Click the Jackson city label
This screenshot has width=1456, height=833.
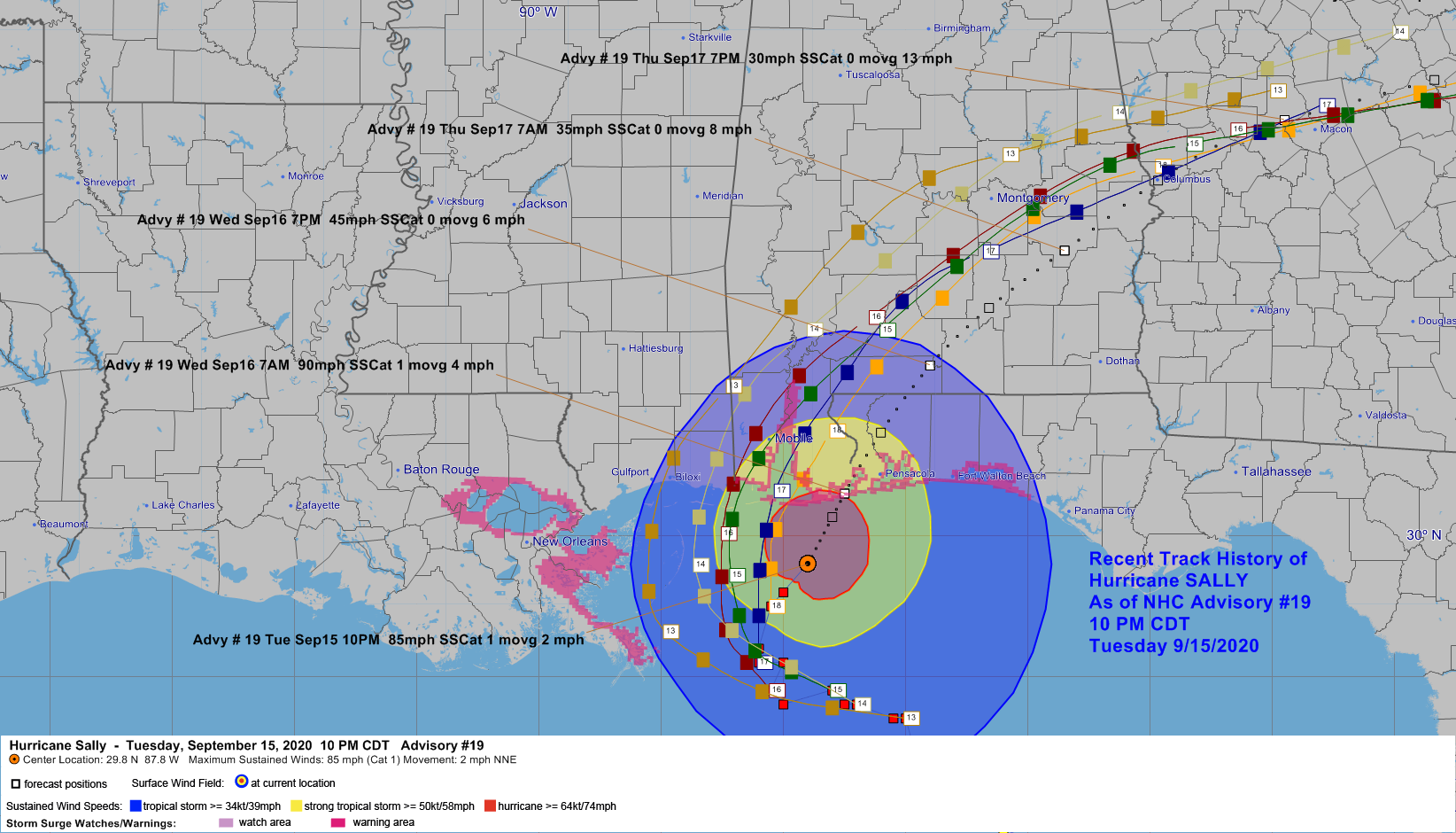[543, 204]
